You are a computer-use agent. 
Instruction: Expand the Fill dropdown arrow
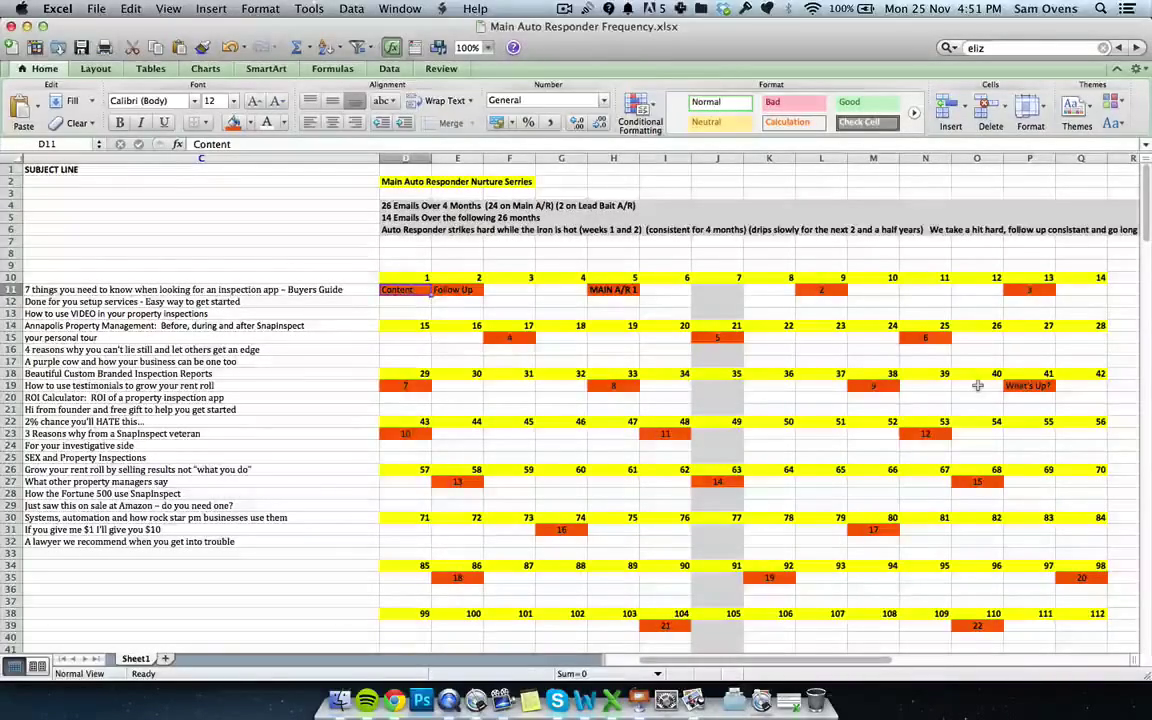pyautogui.click(x=92, y=101)
